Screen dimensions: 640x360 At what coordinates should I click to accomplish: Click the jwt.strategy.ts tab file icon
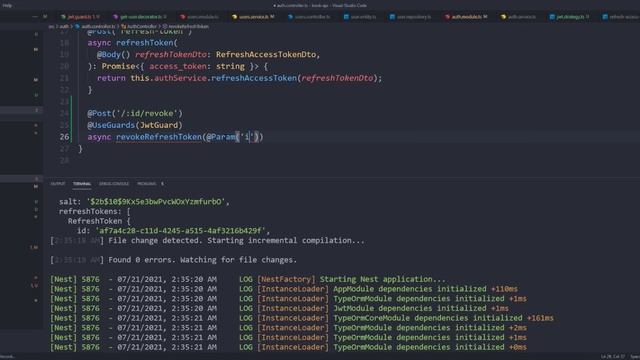pos(552,17)
